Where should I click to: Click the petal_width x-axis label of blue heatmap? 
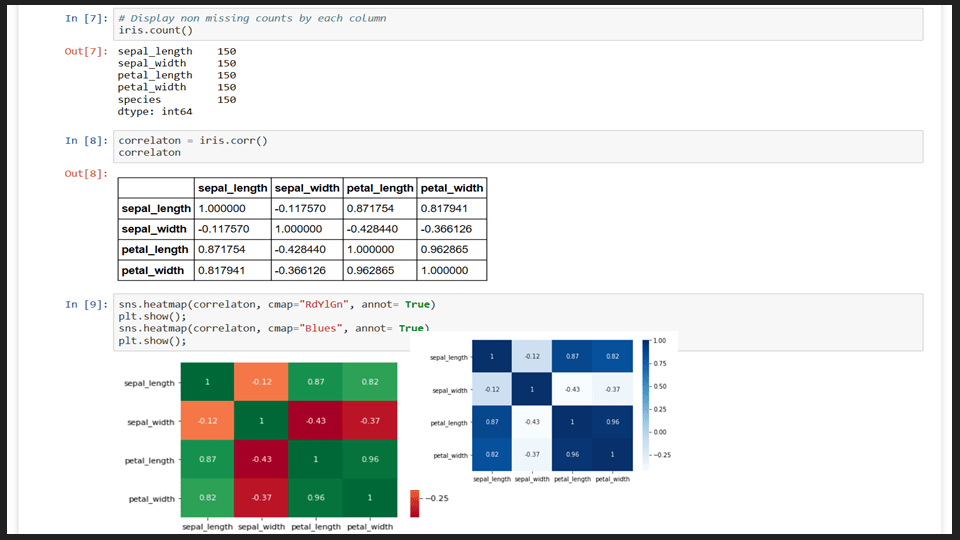point(612,479)
